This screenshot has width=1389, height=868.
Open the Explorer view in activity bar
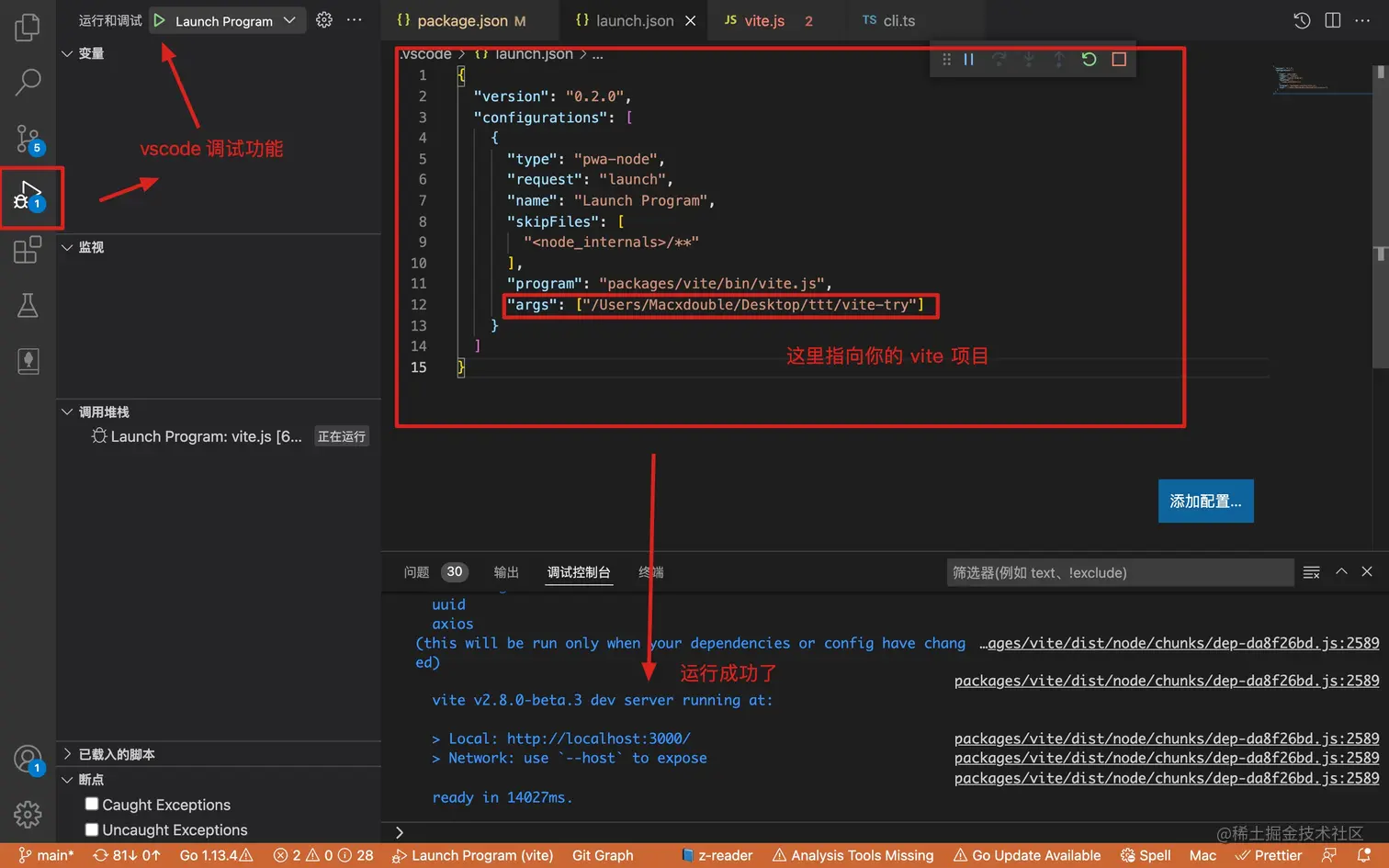tap(28, 27)
